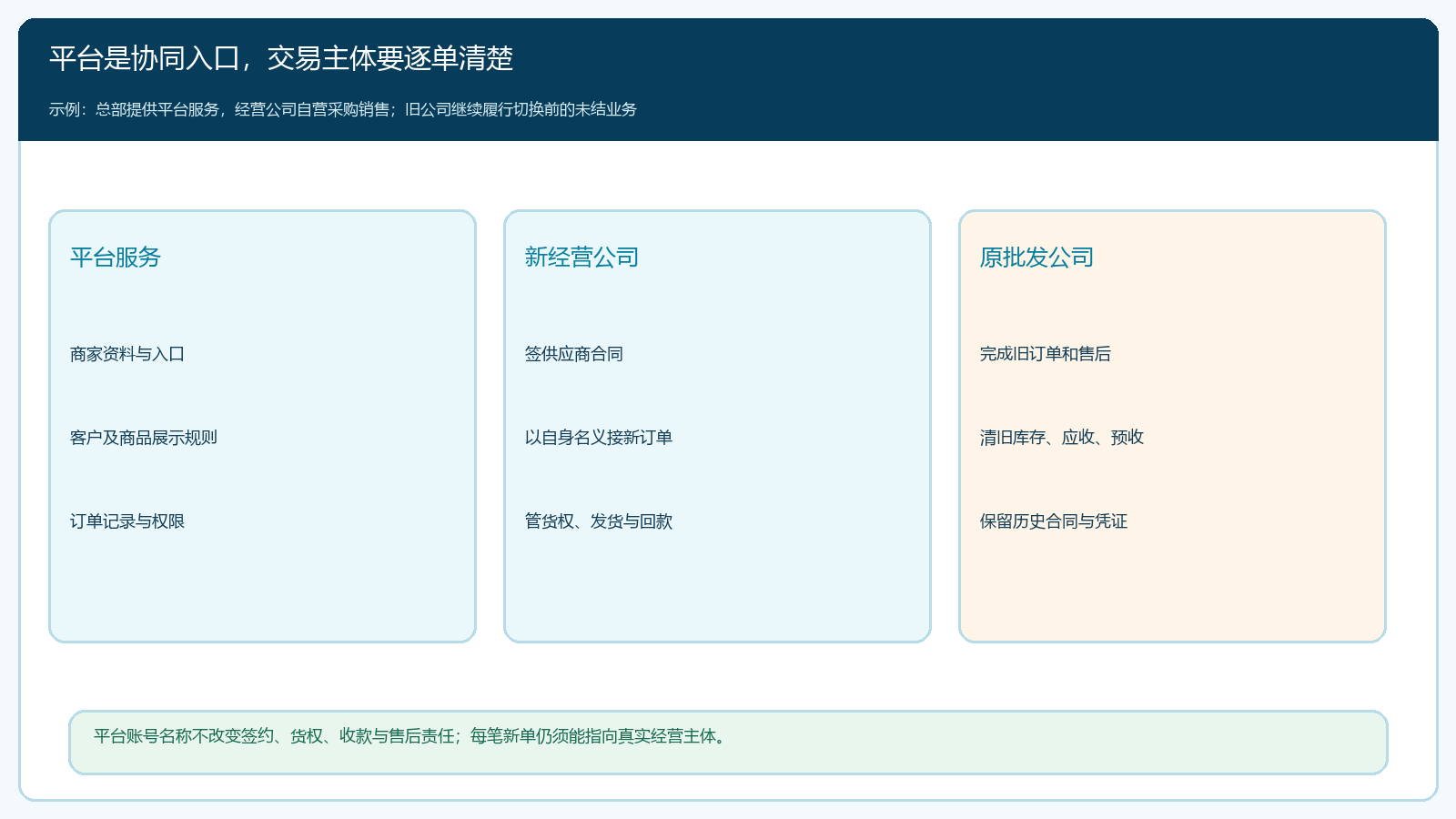
Task: Select the text 签供应商合同
Action: 574,354
